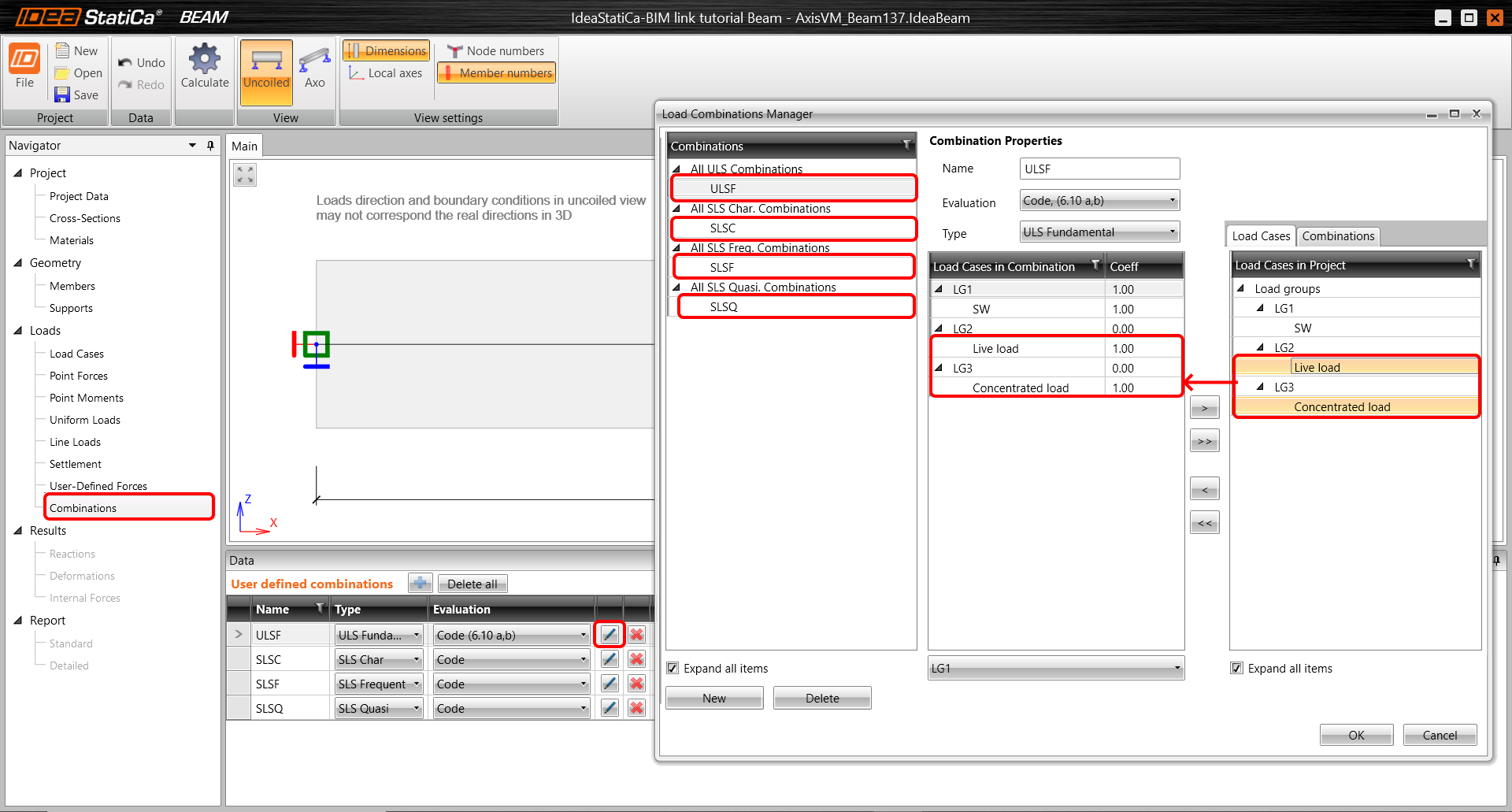Click the Save project icon

62,95
